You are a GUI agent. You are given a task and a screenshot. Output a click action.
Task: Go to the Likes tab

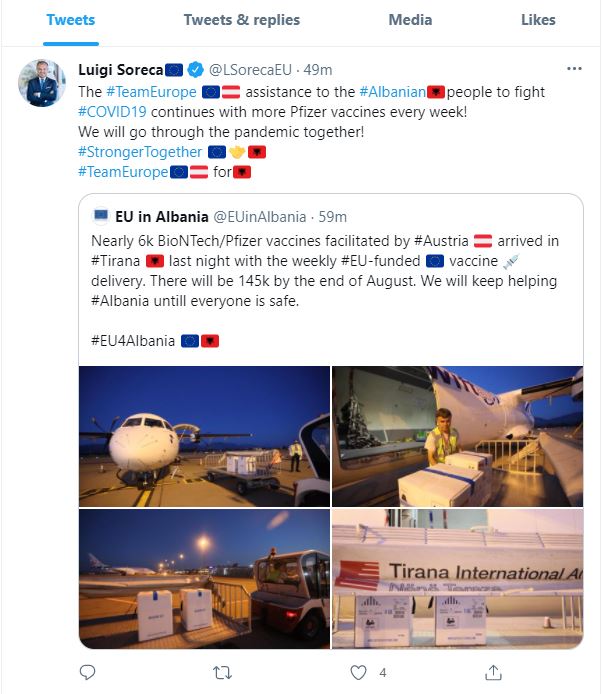tap(539, 20)
